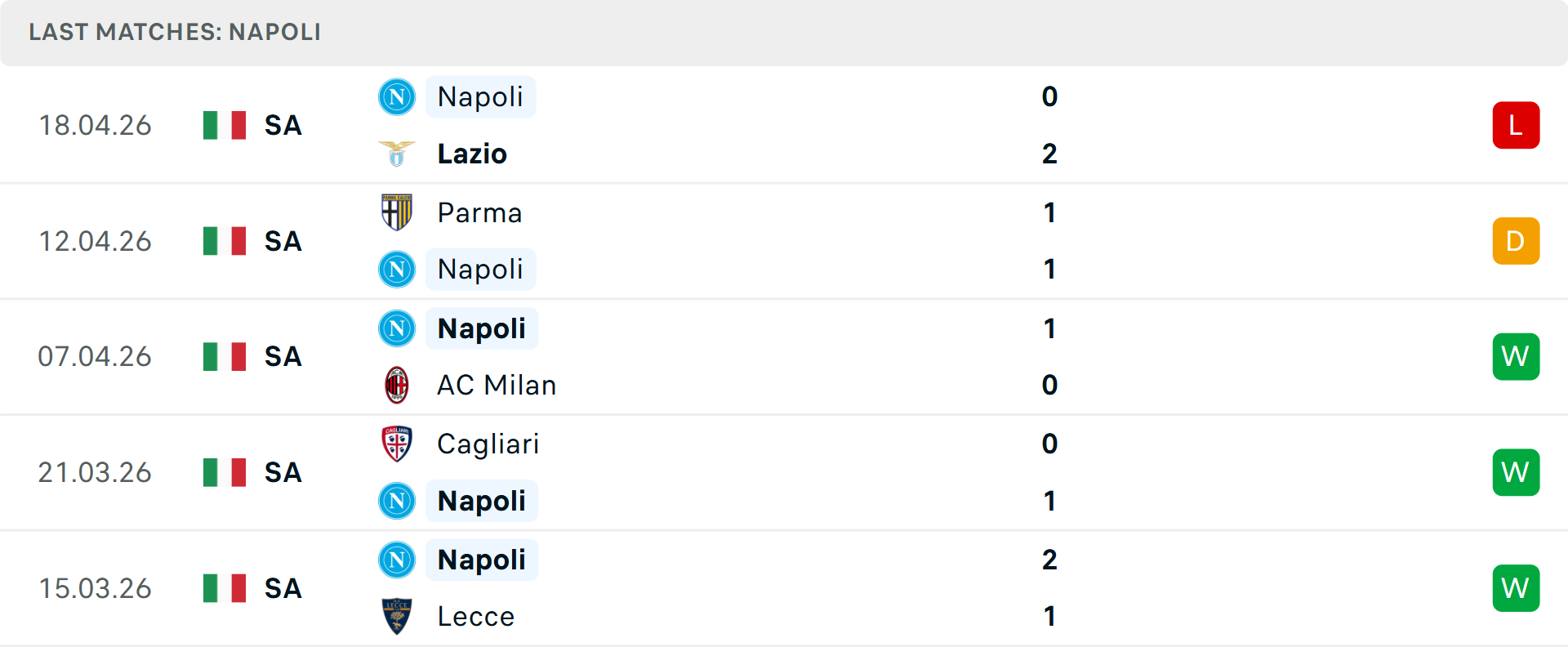Select the Lazio eagle logo
Image resolution: width=1568 pixels, height=647 pixels.
(x=397, y=154)
